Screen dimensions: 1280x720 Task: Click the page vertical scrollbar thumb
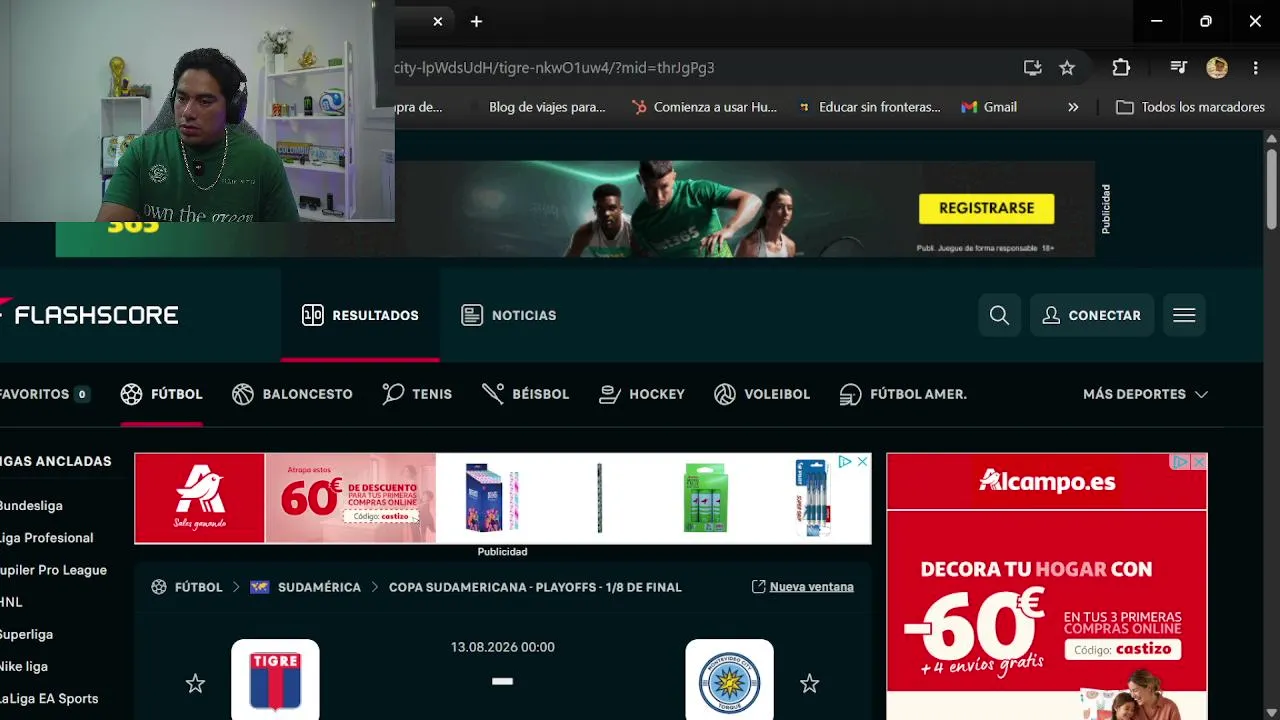[1271, 190]
